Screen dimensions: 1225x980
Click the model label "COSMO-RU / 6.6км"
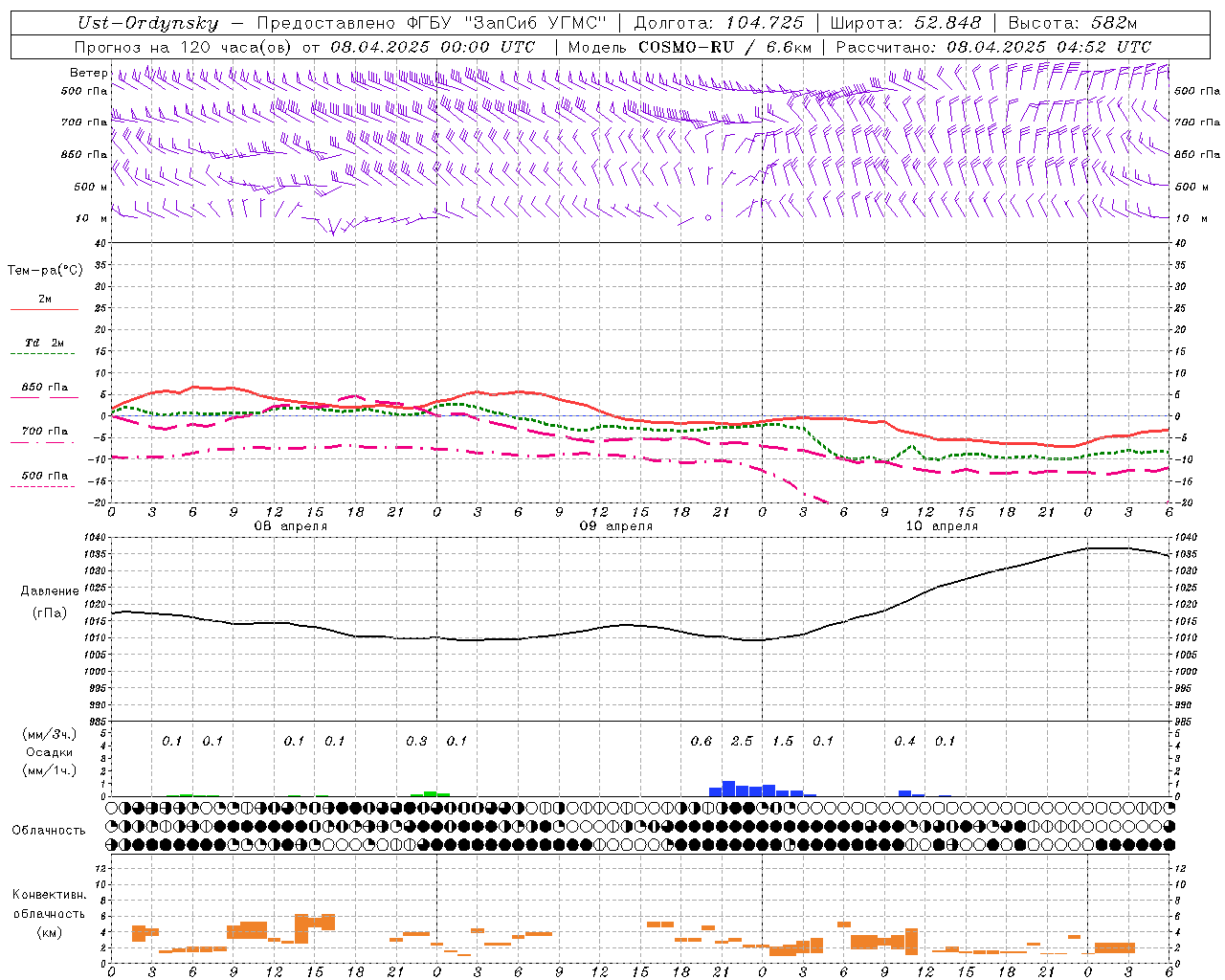click(x=725, y=47)
